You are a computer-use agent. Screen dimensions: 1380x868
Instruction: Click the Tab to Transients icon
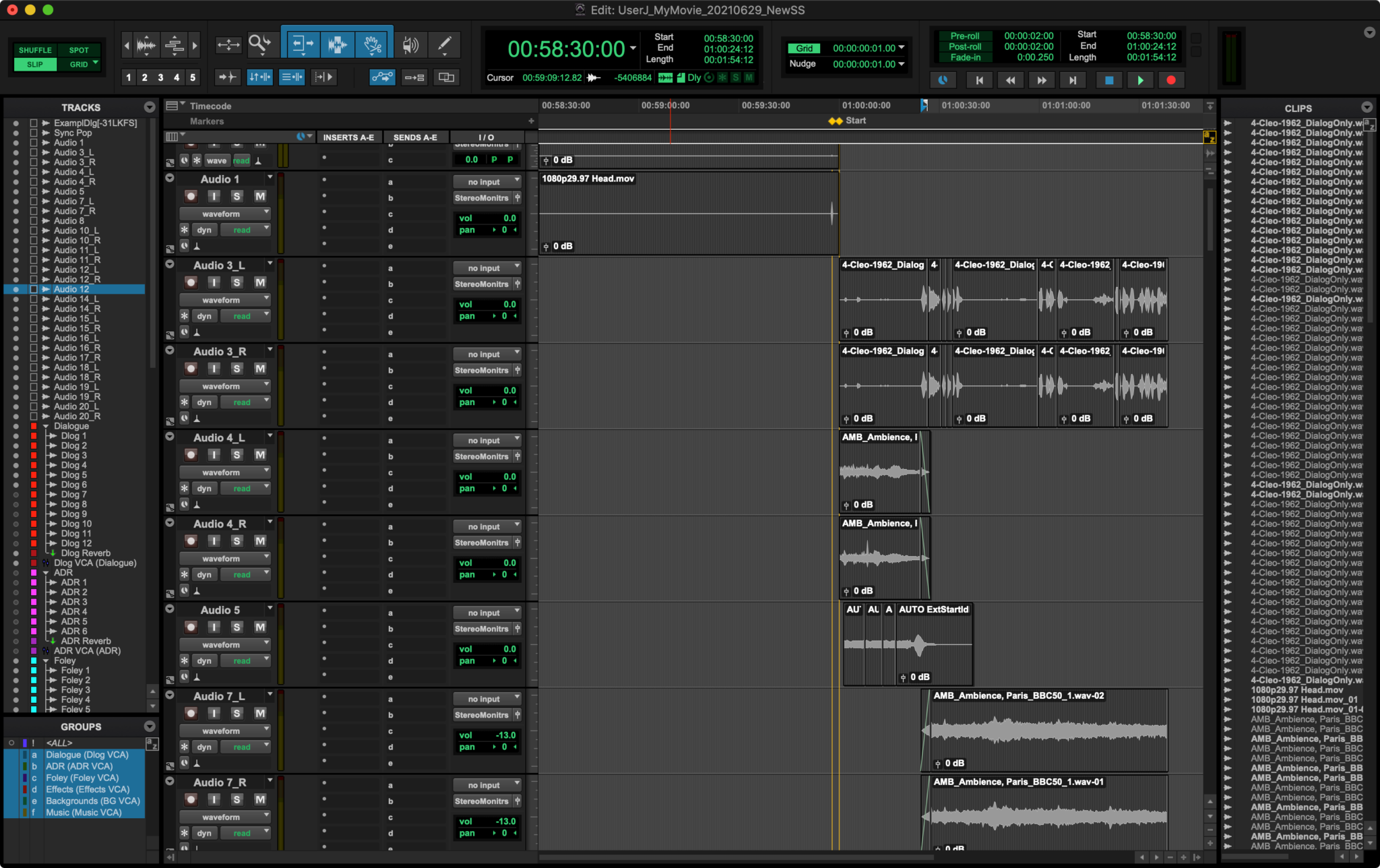click(228, 77)
